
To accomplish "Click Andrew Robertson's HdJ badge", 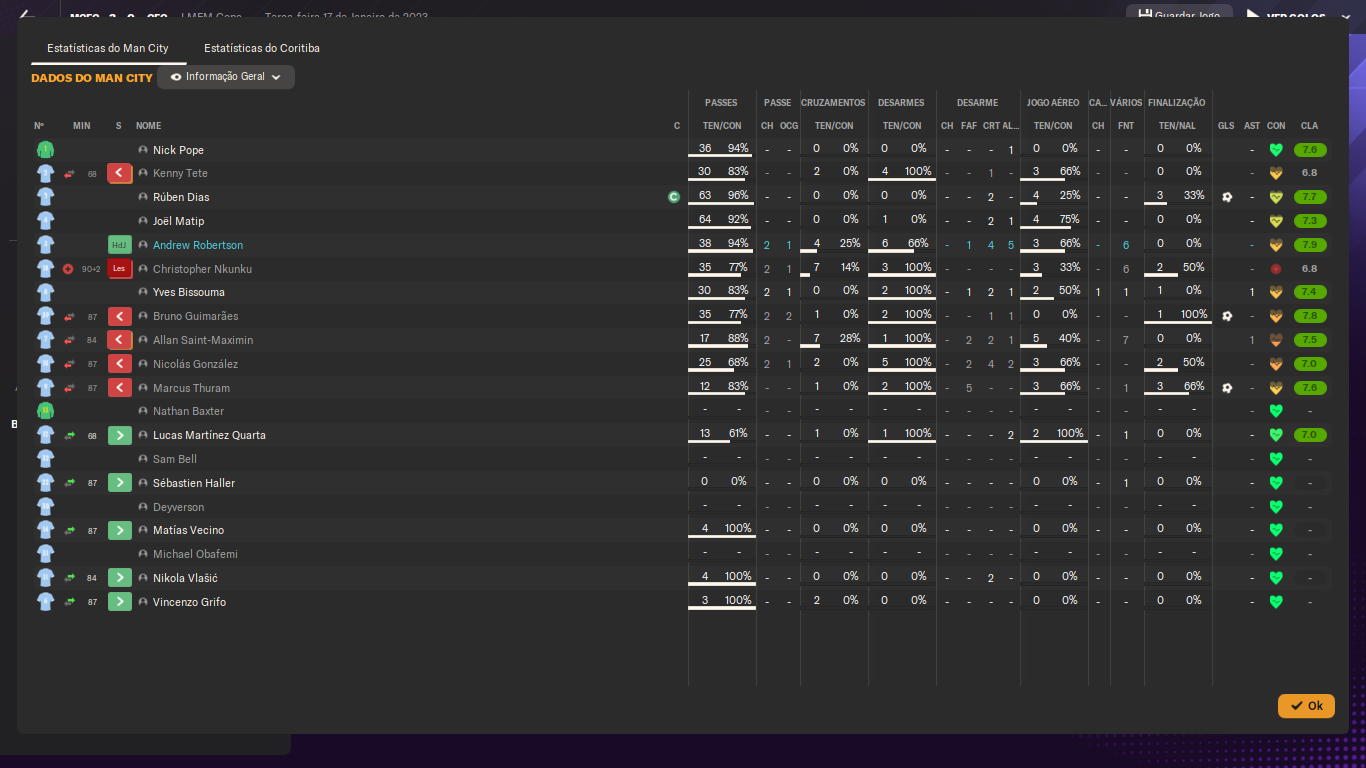I will pyautogui.click(x=120, y=245).
